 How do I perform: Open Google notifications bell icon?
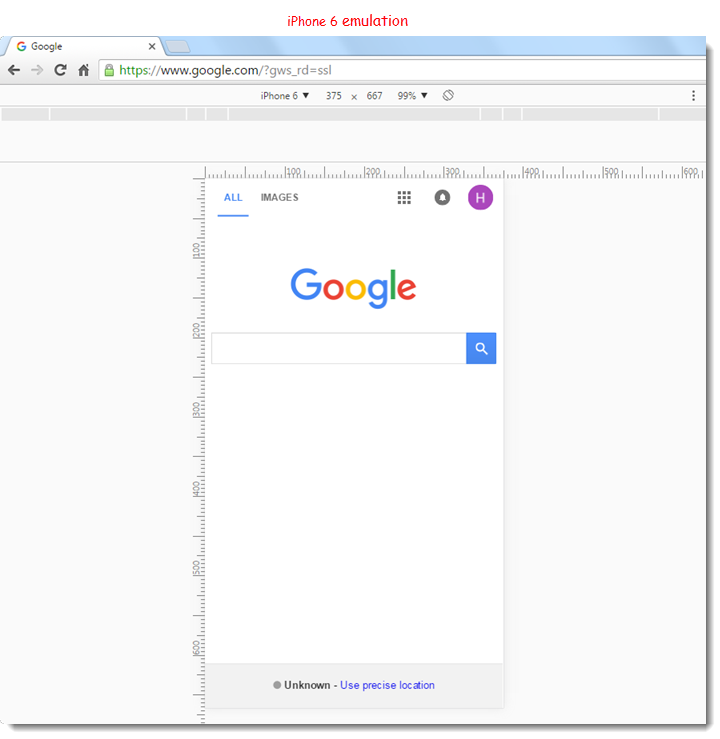(x=442, y=197)
